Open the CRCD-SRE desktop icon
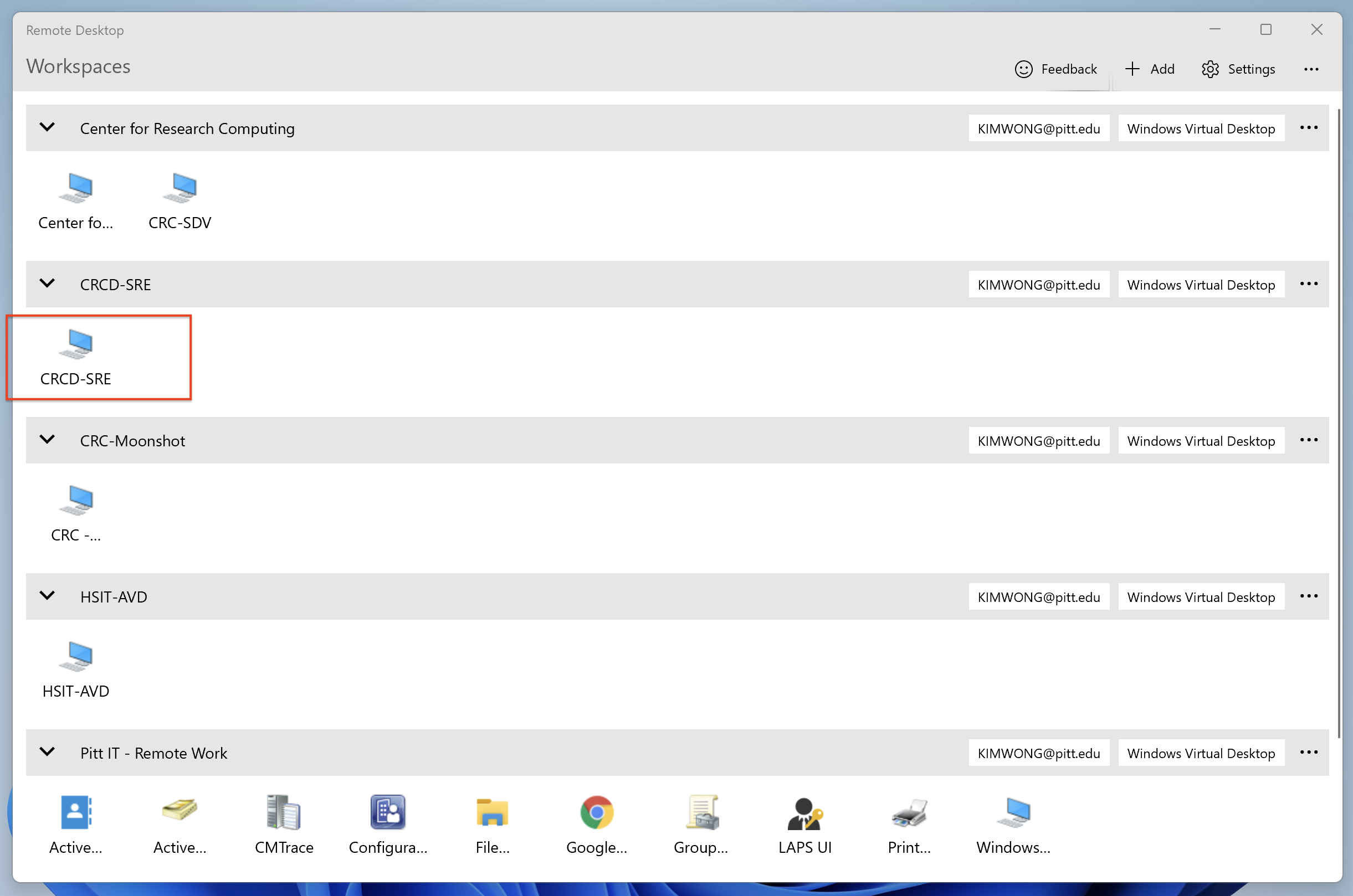 click(x=76, y=358)
